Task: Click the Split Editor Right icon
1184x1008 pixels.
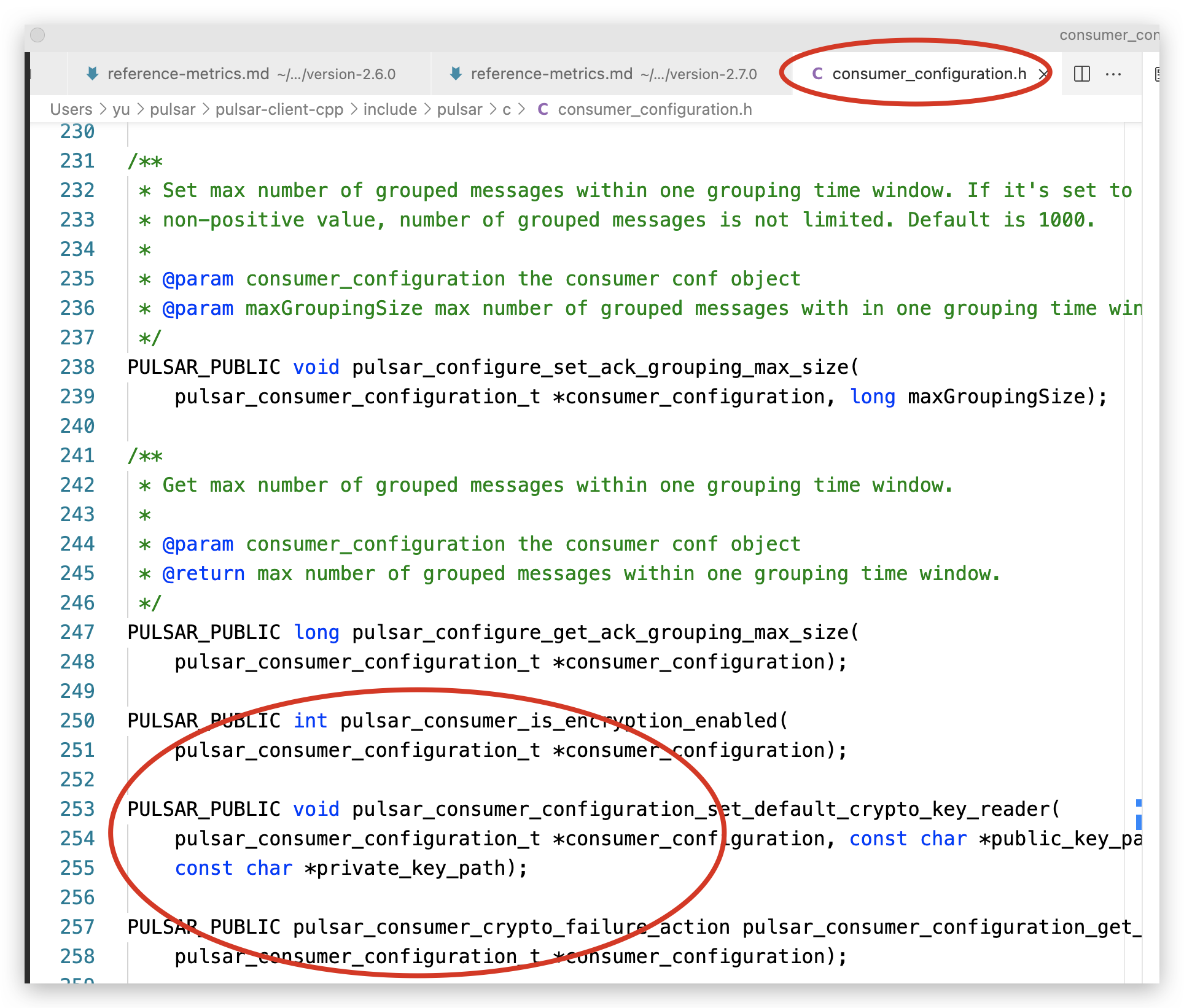Action: pos(1081,74)
